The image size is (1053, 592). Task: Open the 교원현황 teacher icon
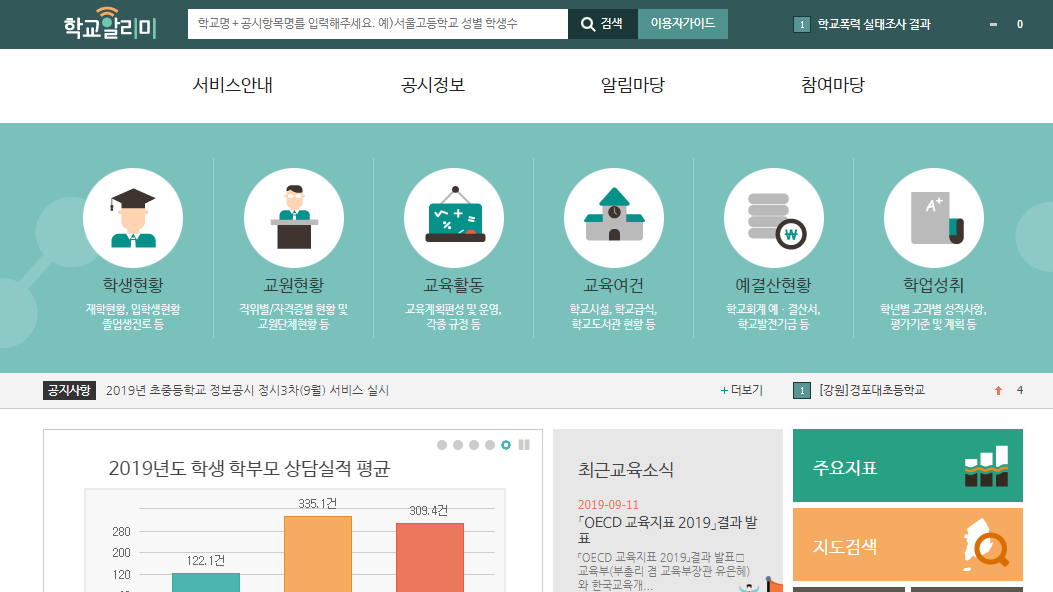[x=293, y=218]
